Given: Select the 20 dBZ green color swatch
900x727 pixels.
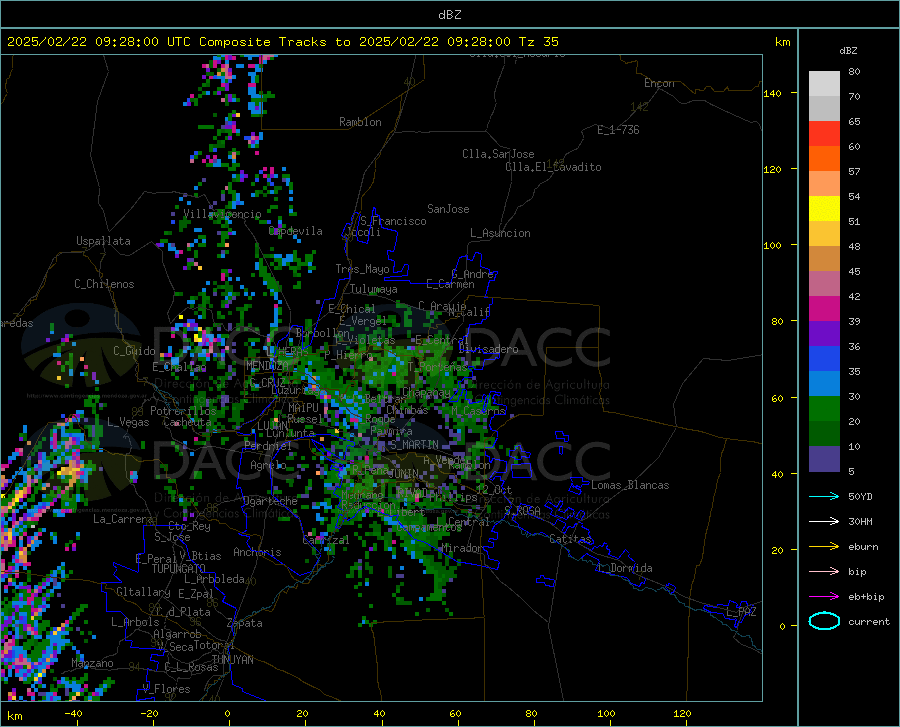Looking at the screenshot, I should tap(824, 409).
